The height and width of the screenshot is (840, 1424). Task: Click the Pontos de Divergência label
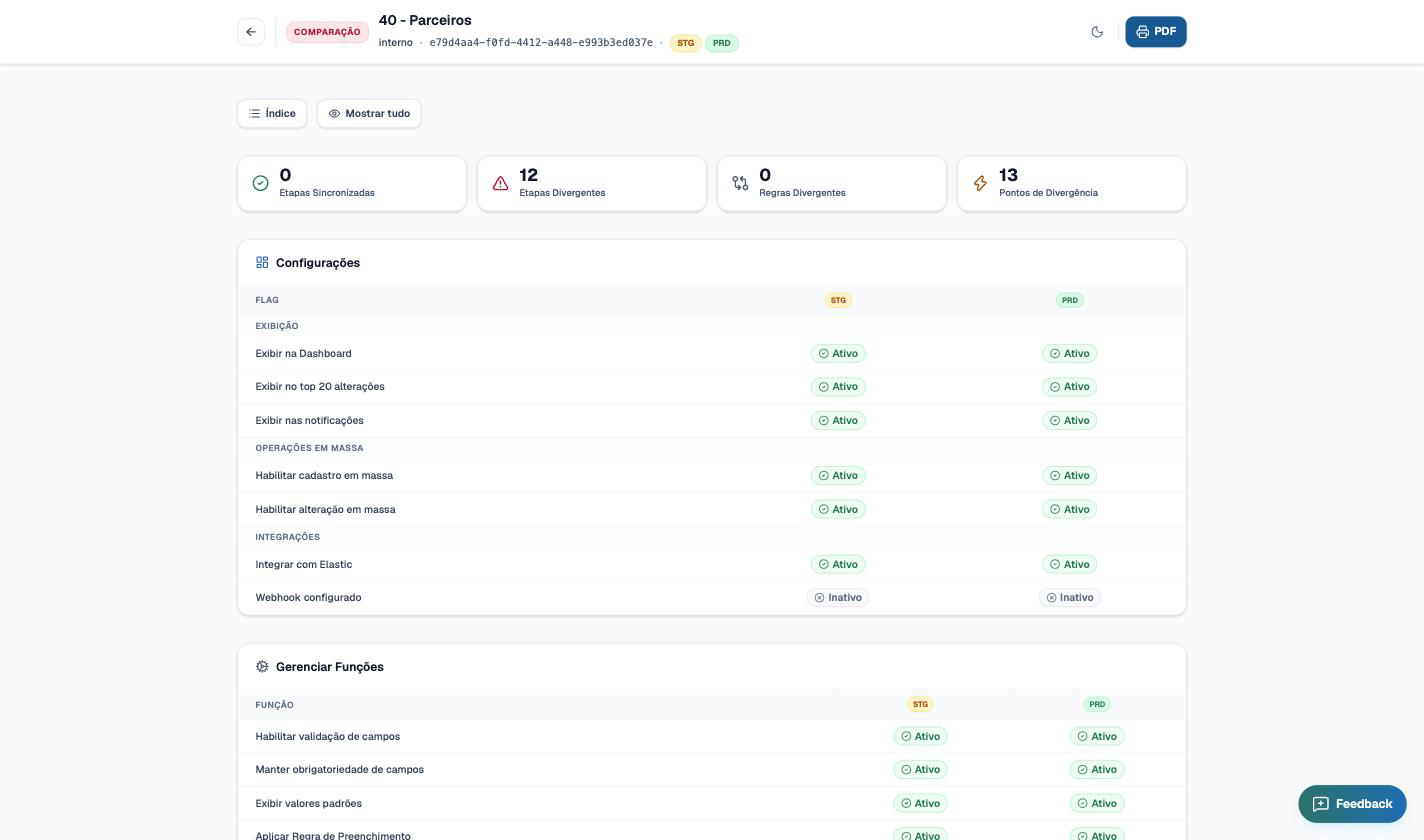[1048, 193]
